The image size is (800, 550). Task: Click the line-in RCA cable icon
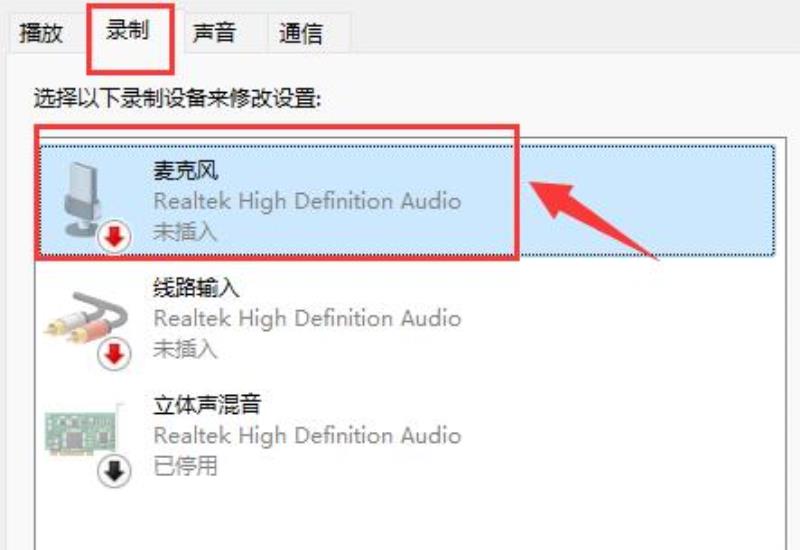[x=86, y=316]
